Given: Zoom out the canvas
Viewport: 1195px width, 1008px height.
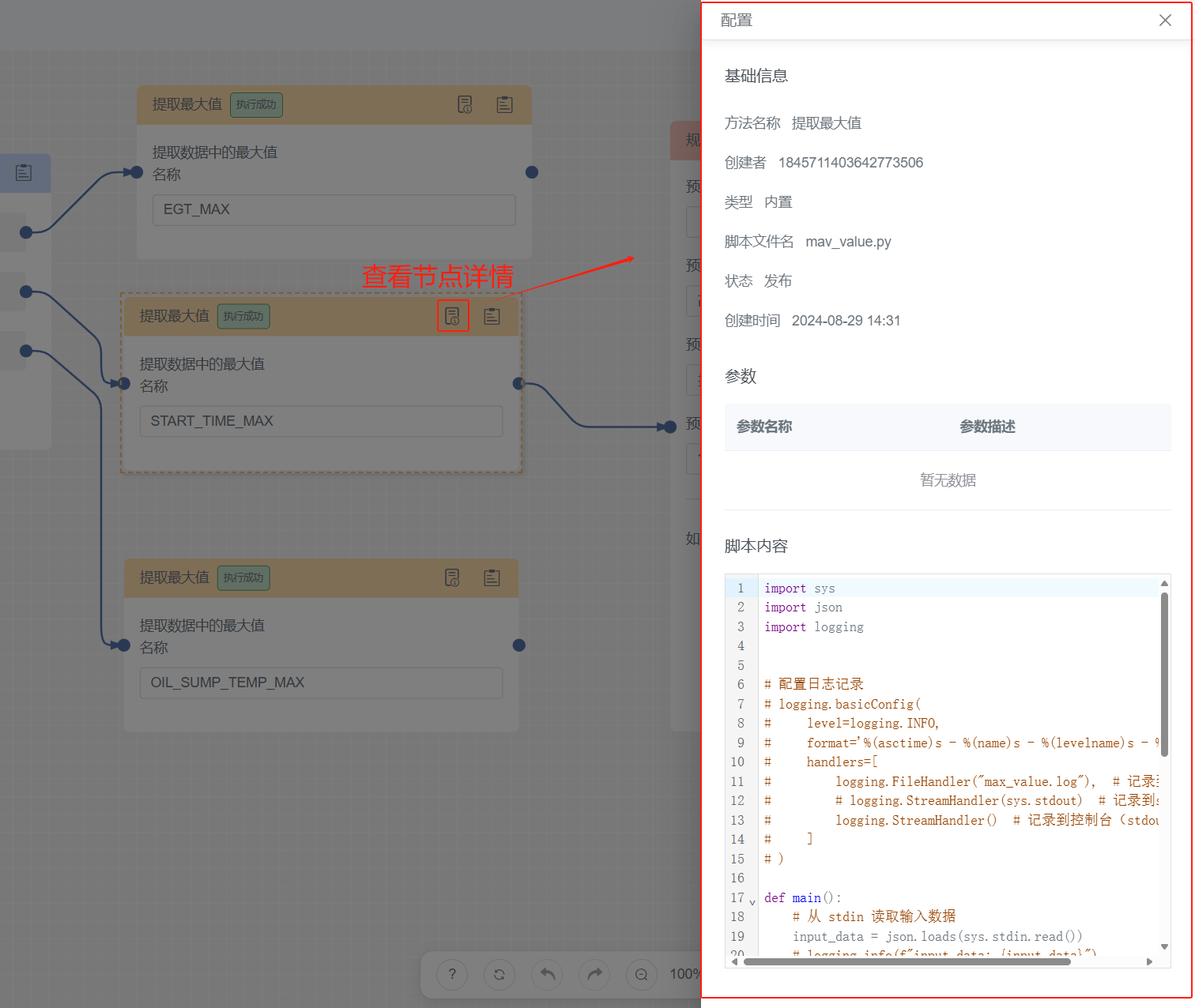Looking at the screenshot, I should (x=642, y=974).
